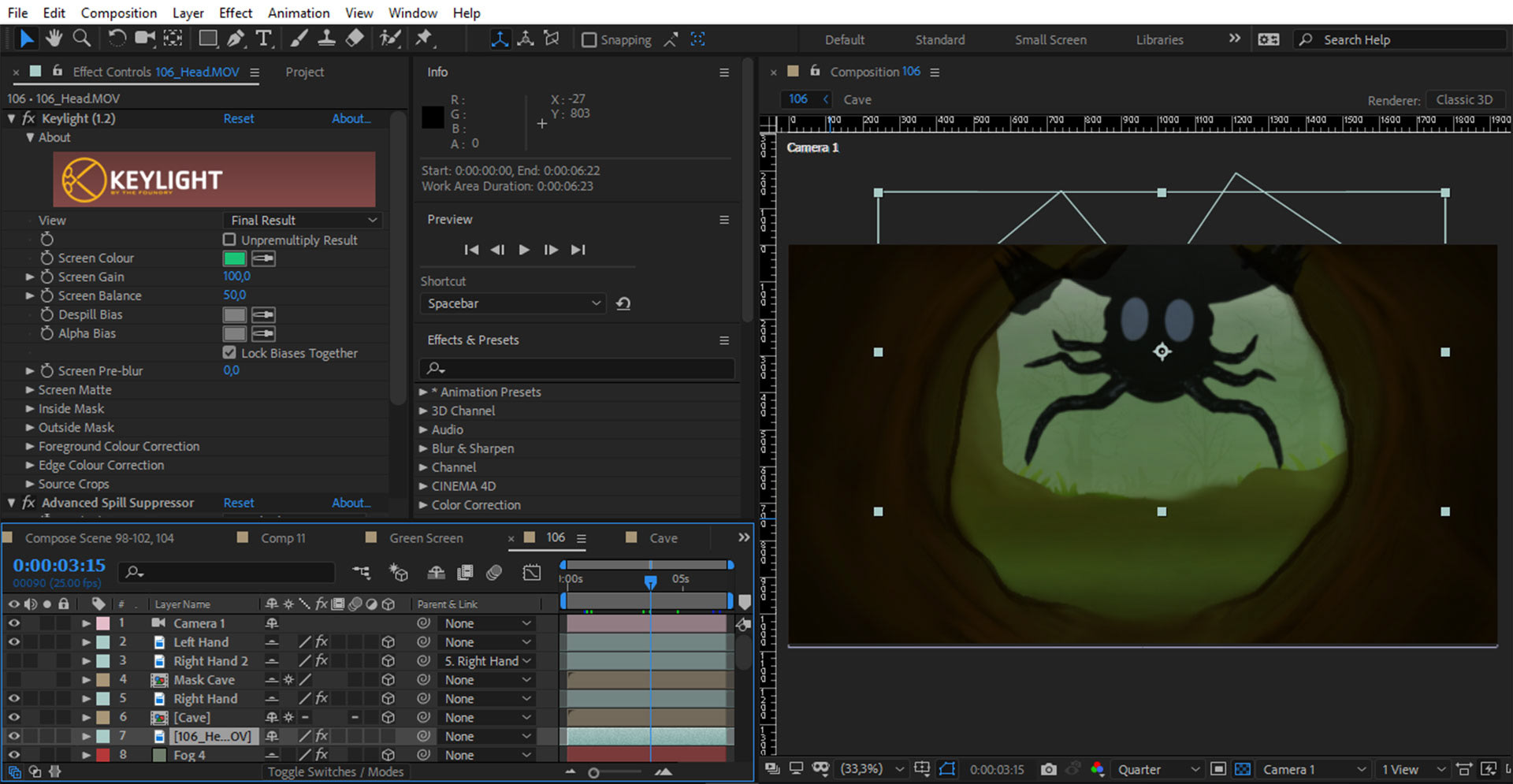Select the Unified Camera tool
Screen dimensions: 1513x784
pos(145,38)
